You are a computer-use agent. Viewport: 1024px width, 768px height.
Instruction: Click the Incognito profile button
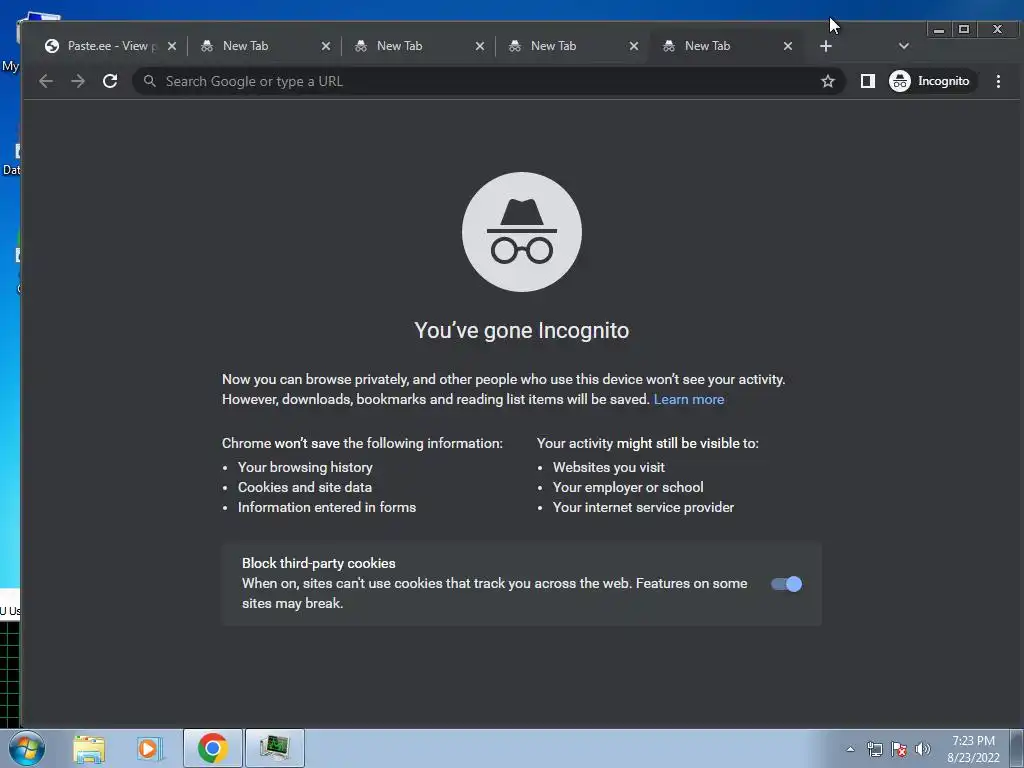(932, 81)
